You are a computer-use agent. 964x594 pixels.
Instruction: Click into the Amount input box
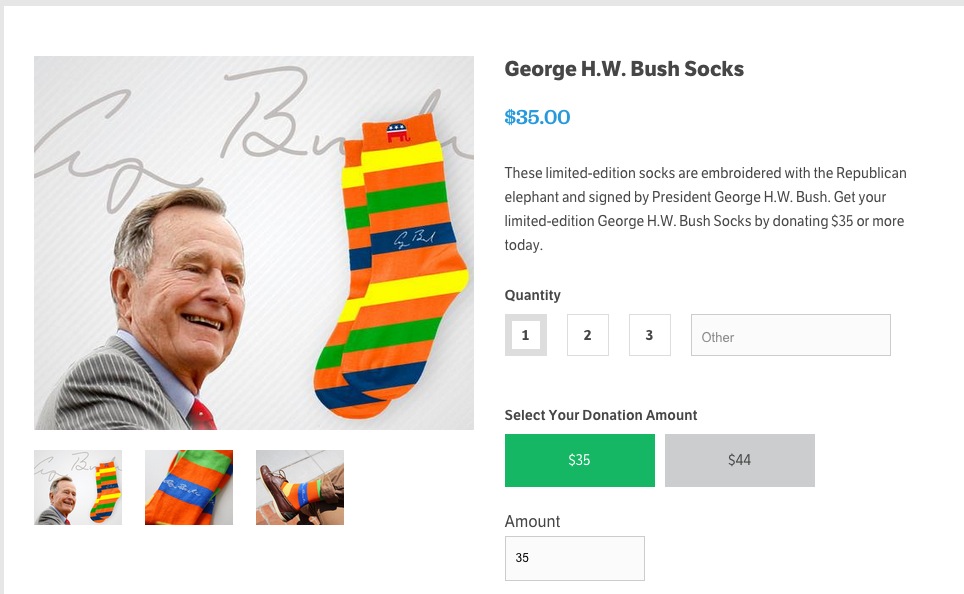pyautogui.click(x=575, y=558)
